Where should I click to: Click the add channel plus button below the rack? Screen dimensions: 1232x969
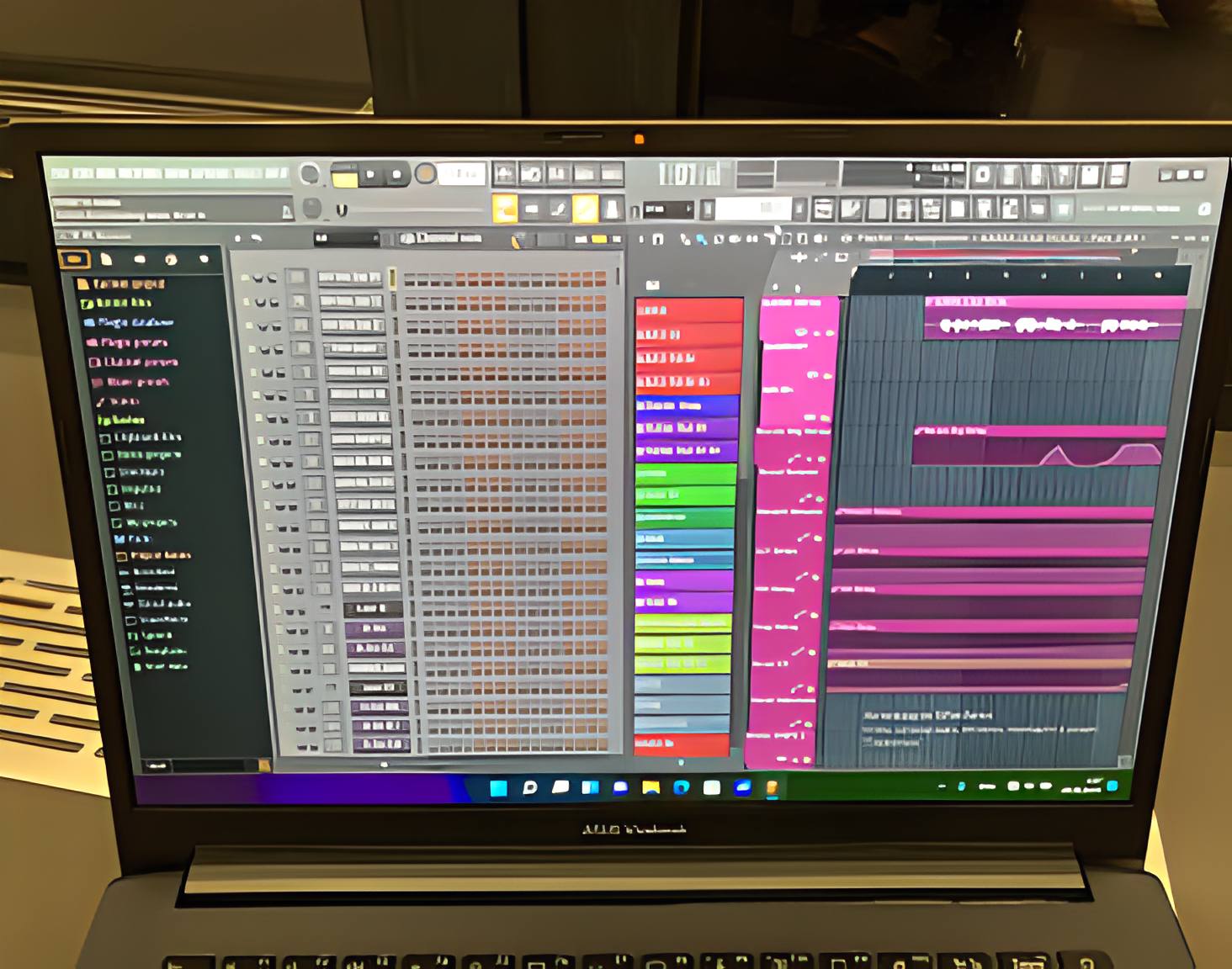[x=385, y=765]
